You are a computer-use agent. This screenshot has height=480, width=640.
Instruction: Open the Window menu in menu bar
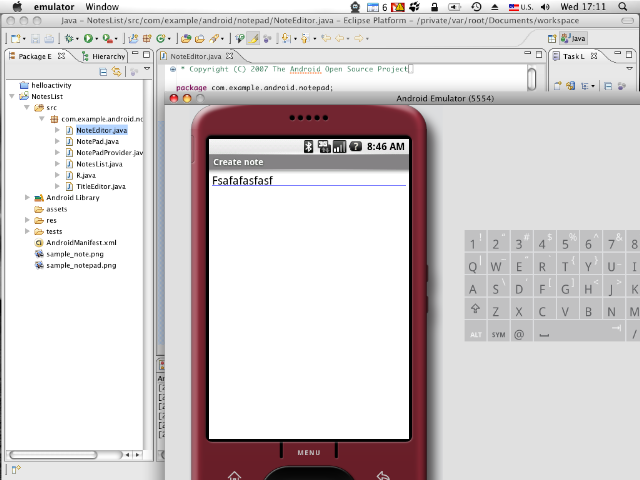pyautogui.click(x=102, y=7)
